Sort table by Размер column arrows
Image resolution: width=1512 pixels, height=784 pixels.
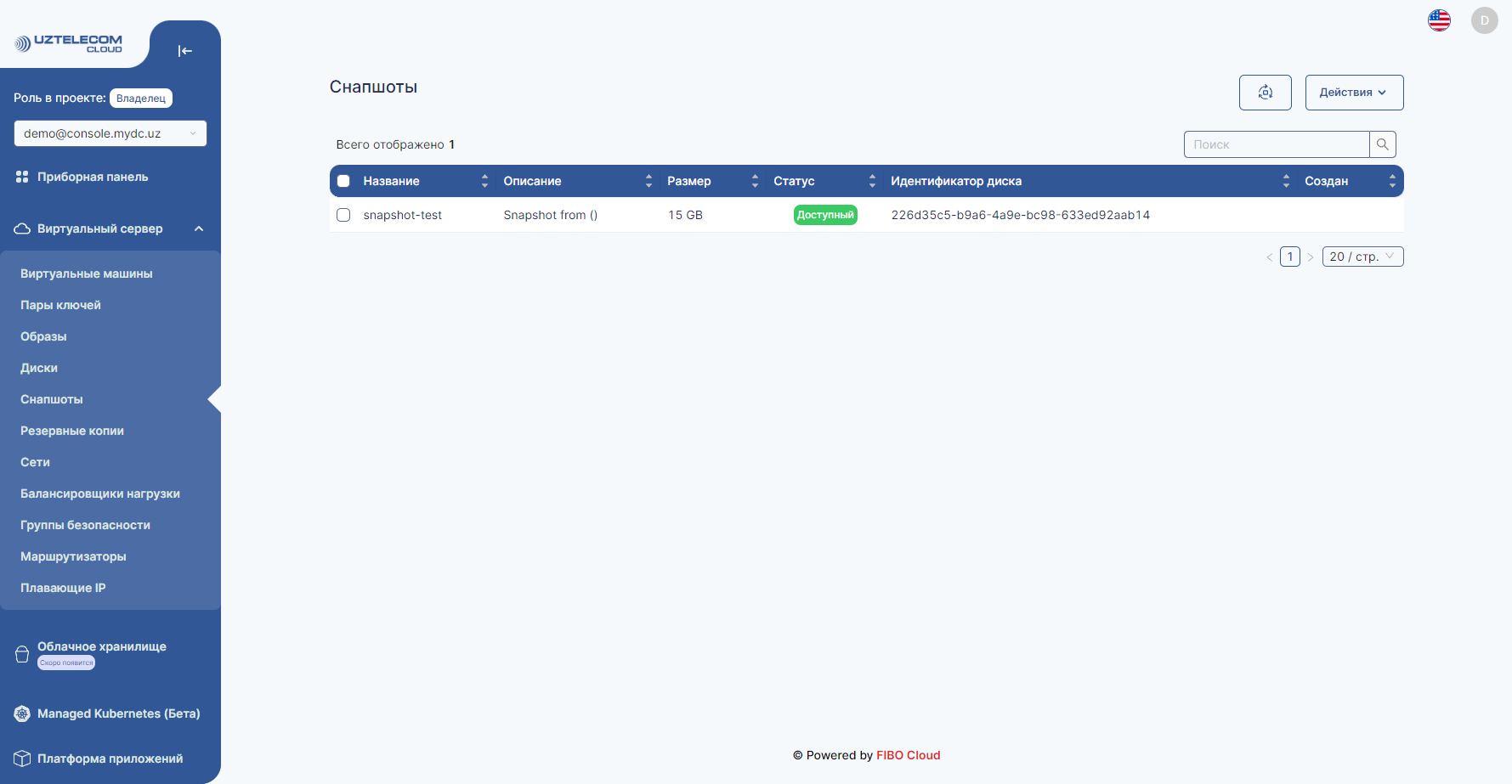click(754, 181)
